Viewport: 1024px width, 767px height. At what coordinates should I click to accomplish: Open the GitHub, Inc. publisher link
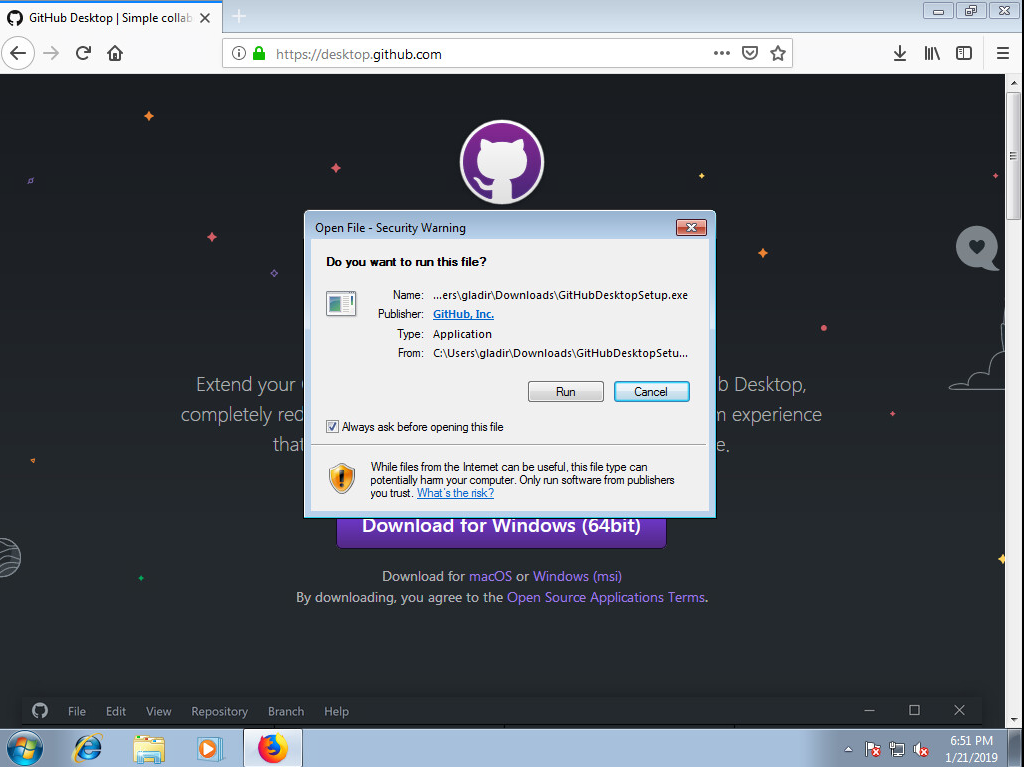(x=463, y=314)
